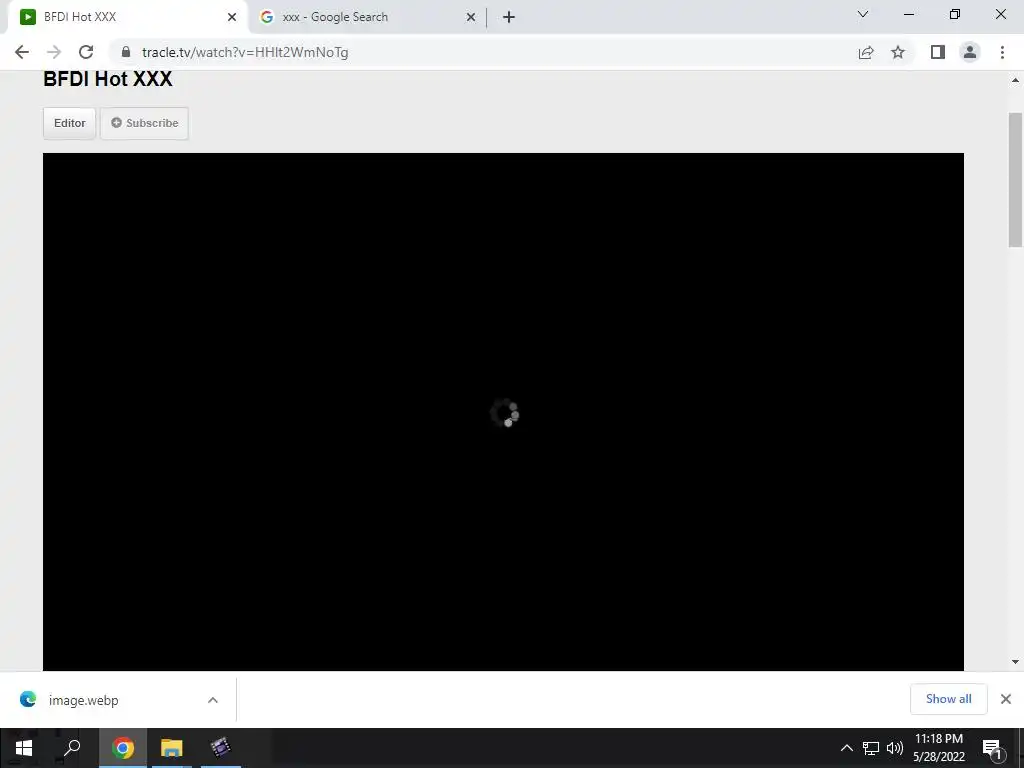
Task: Open the downloaded image.webp file
Action: pos(84,700)
